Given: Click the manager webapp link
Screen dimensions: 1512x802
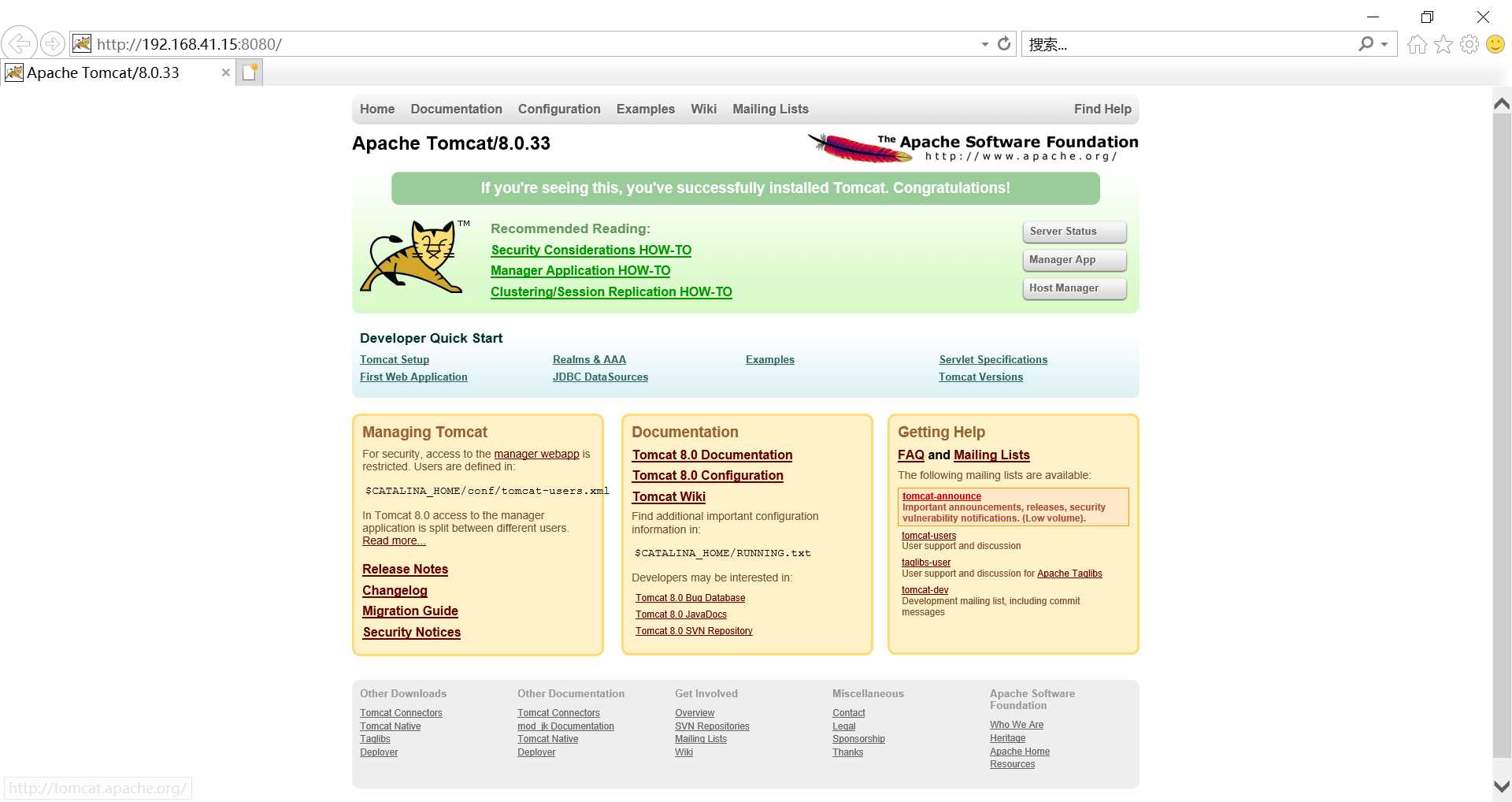Looking at the screenshot, I should click(x=536, y=454).
